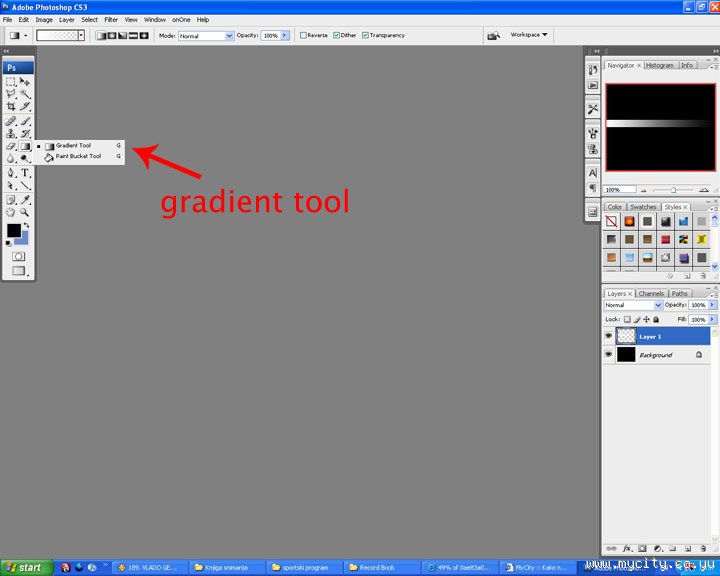Viewport: 720px width, 576px height.
Task: Open the gradient picker dropdown arrow
Action: click(x=81, y=35)
